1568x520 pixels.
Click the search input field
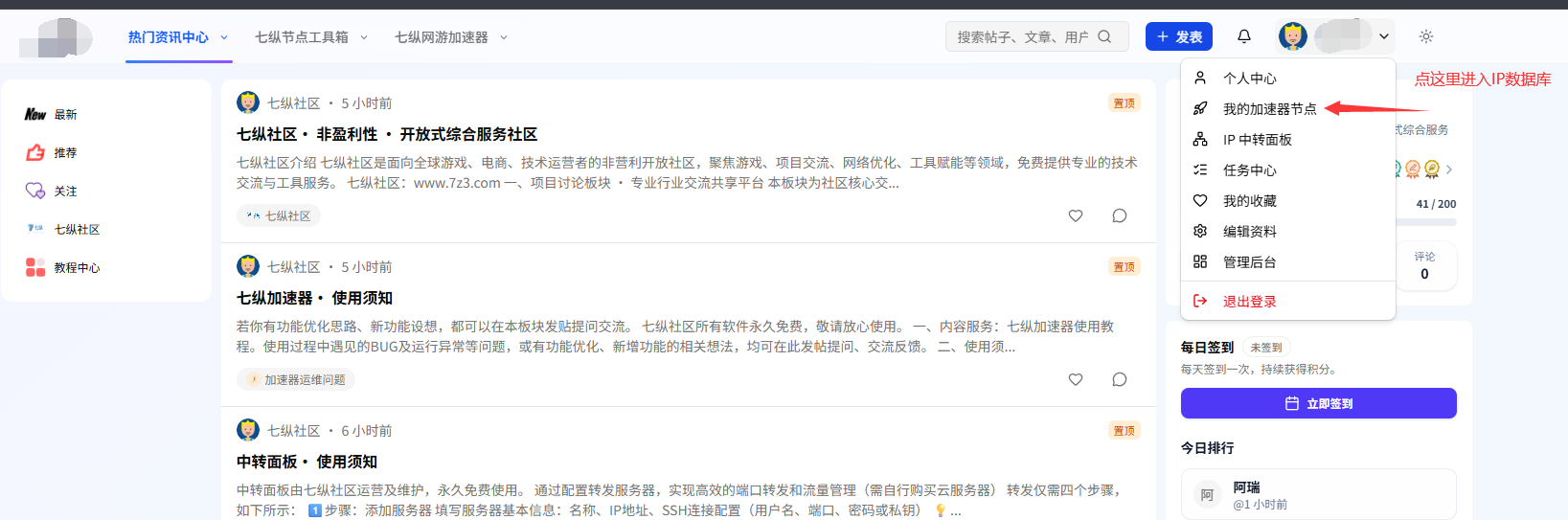(1037, 36)
